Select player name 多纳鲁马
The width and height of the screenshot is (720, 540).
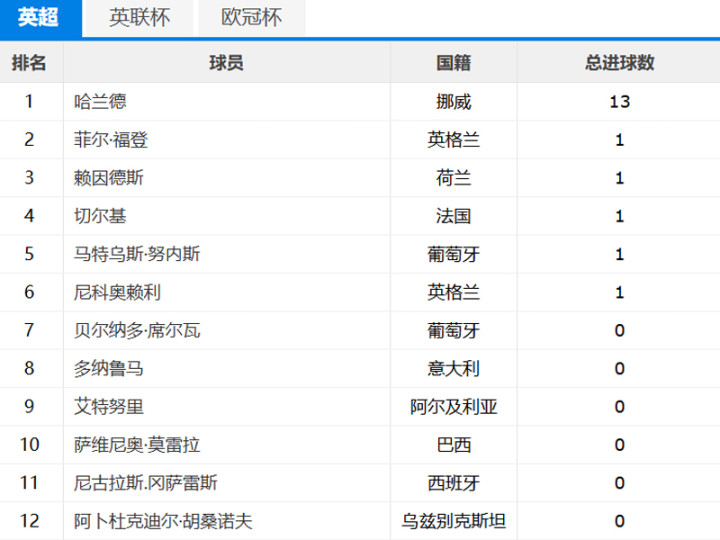click(109, 368)
